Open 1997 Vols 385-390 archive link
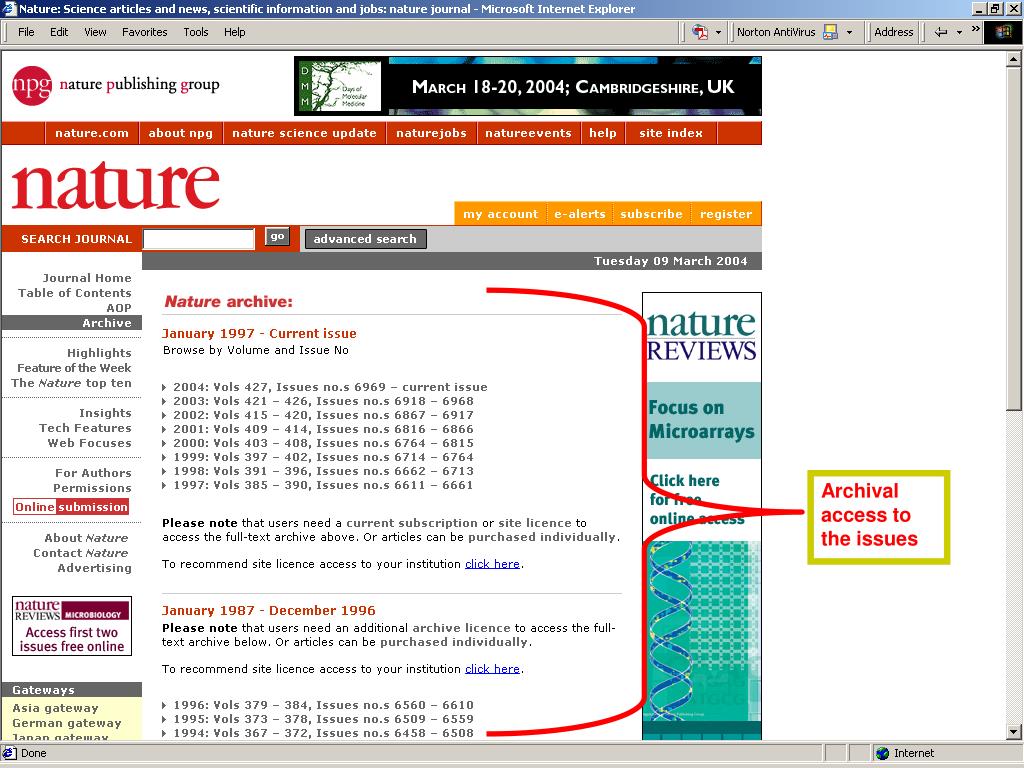 (318, 486)
